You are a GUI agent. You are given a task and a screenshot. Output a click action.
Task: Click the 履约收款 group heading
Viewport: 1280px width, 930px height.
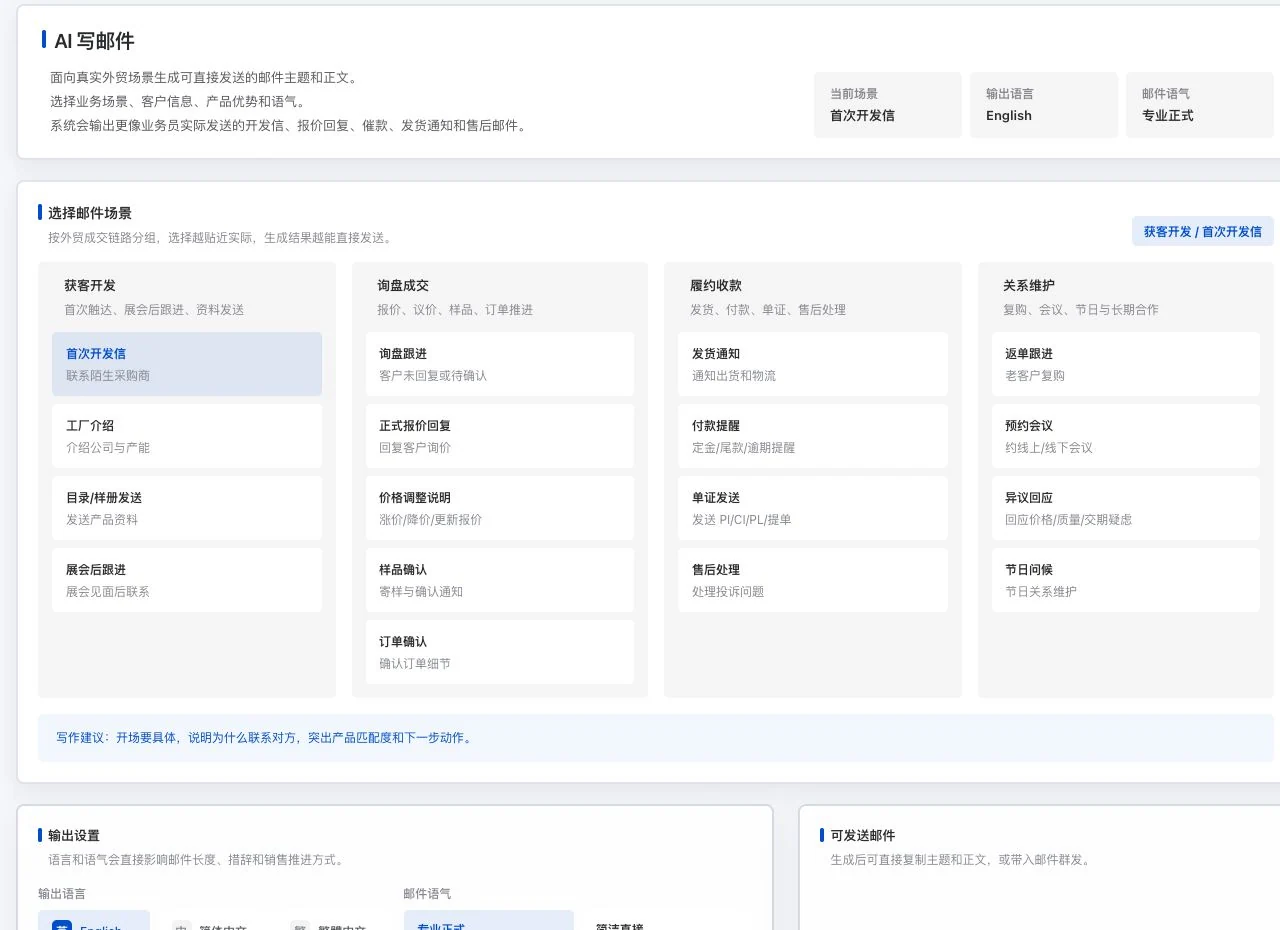[x=716, y=285]
